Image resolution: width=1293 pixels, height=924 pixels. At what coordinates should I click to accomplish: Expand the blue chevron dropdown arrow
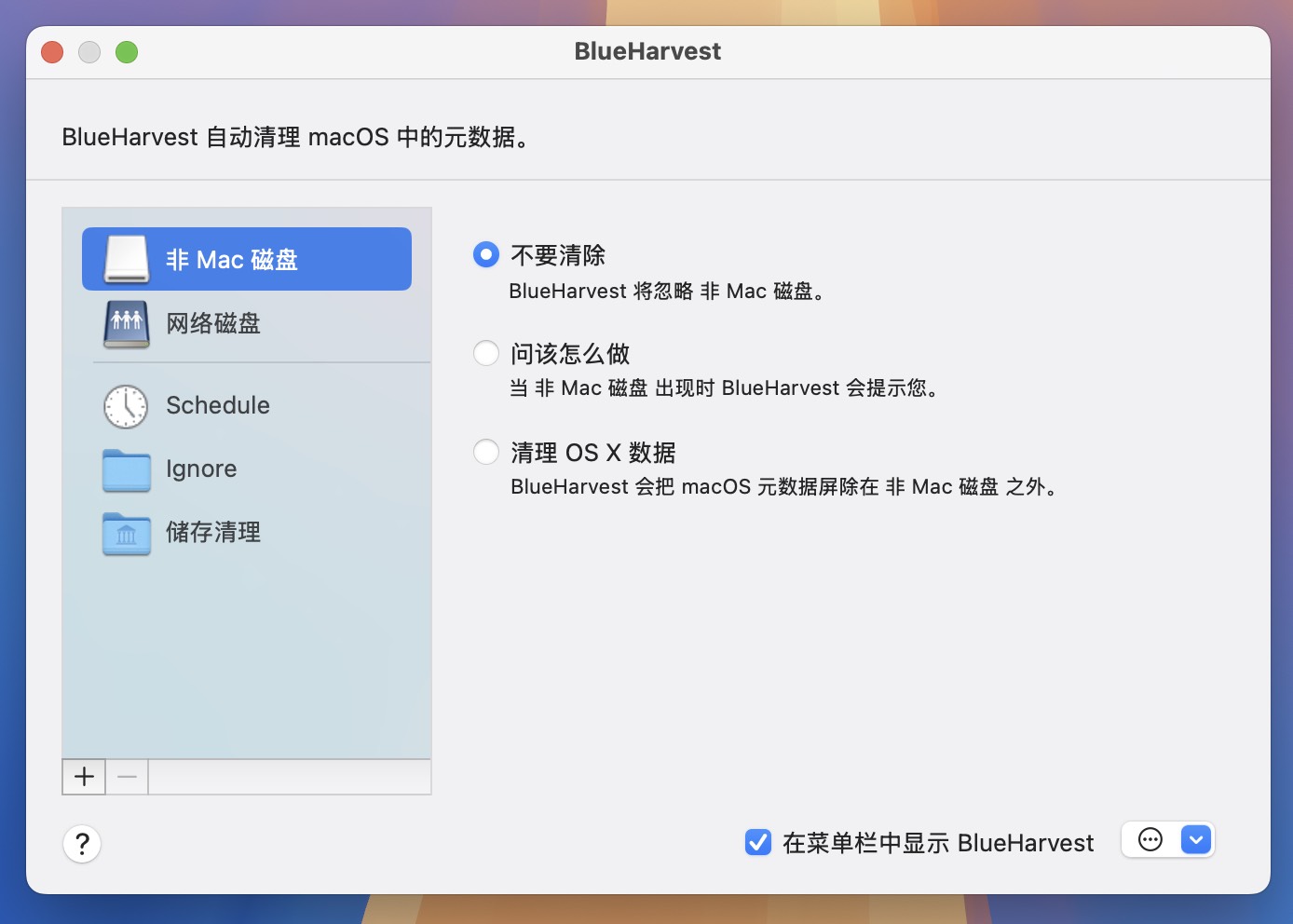point(1196,840)
